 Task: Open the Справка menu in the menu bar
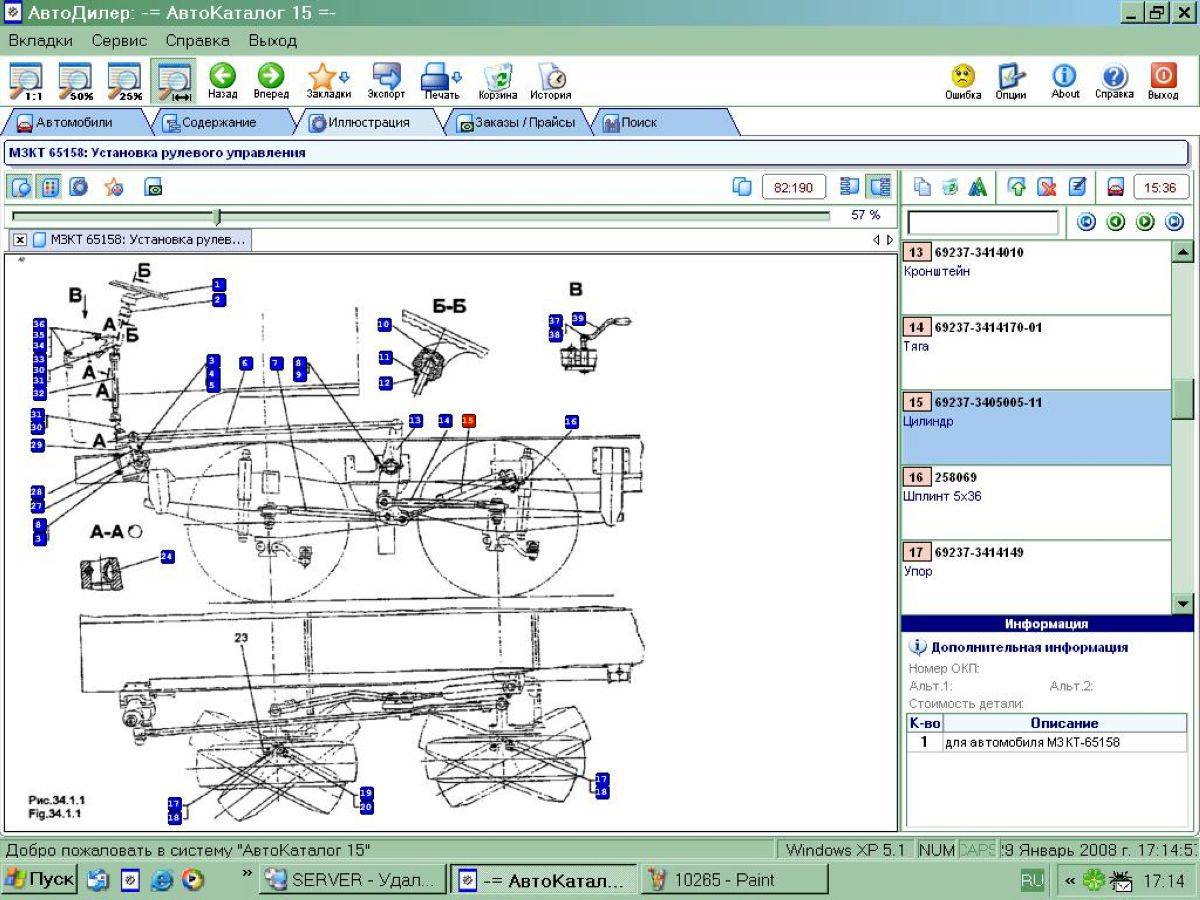pos(197,41)
